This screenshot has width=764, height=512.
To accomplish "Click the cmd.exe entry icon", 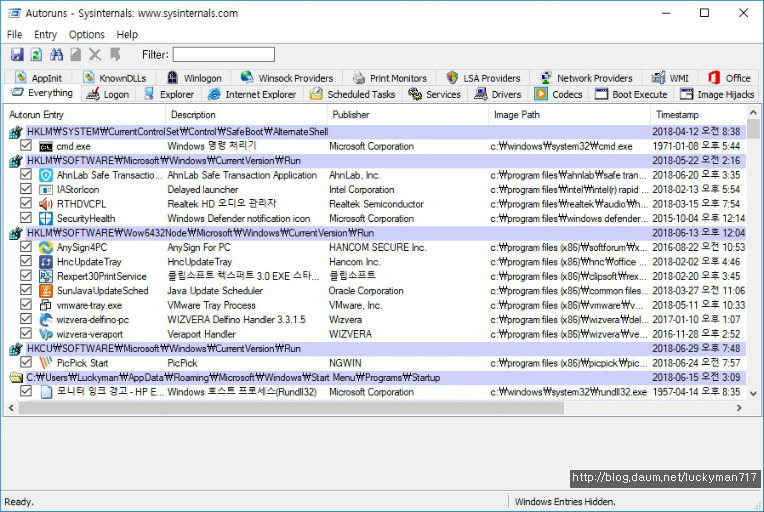I will pos(46,147).
